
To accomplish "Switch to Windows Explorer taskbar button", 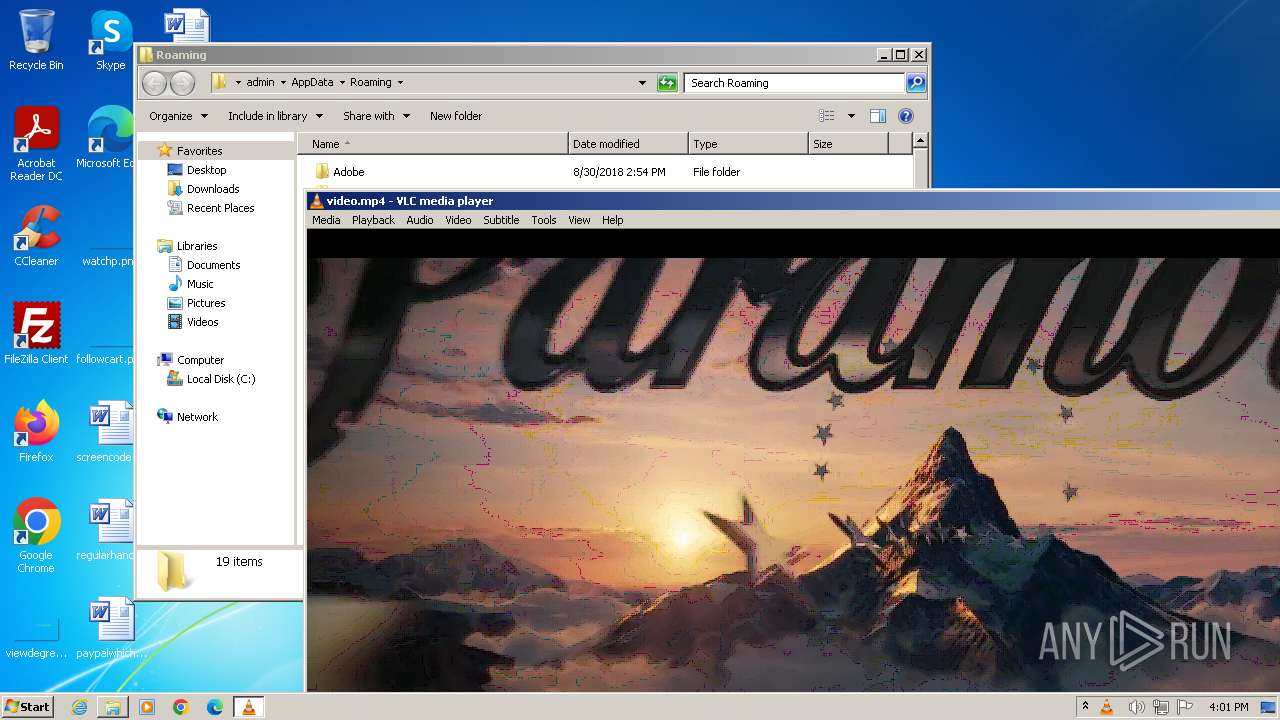I will [x=113, y=707].
